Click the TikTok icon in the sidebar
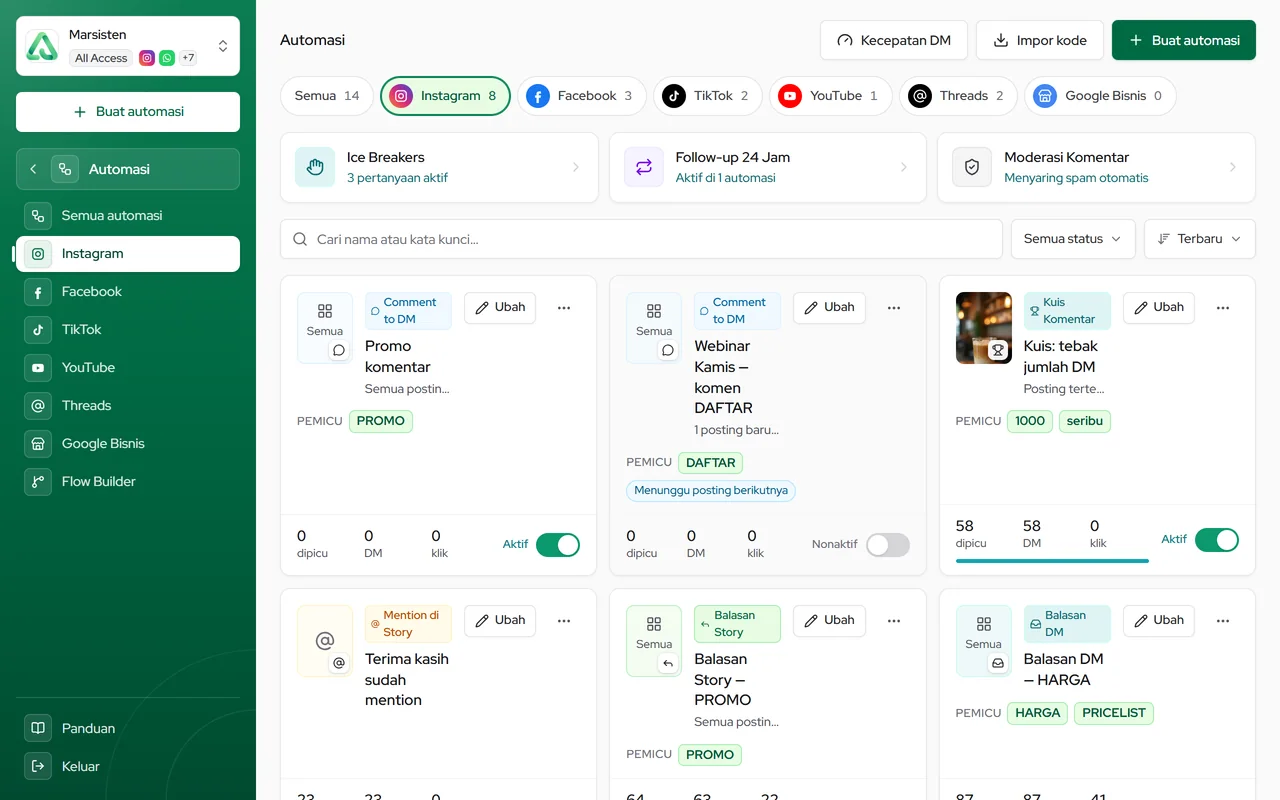 (38, 330)
